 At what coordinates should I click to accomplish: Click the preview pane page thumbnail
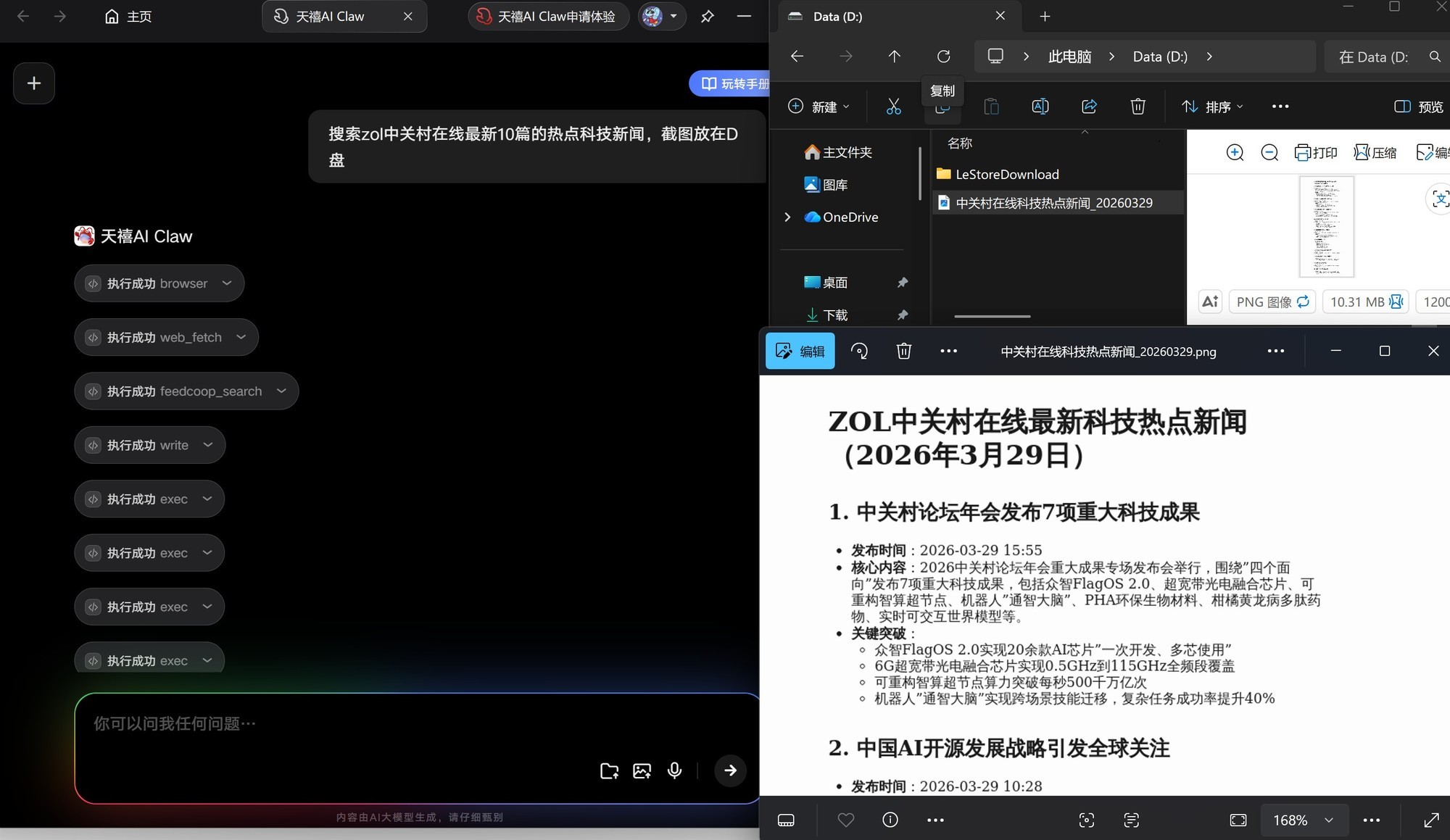[x=1326, y=226]
